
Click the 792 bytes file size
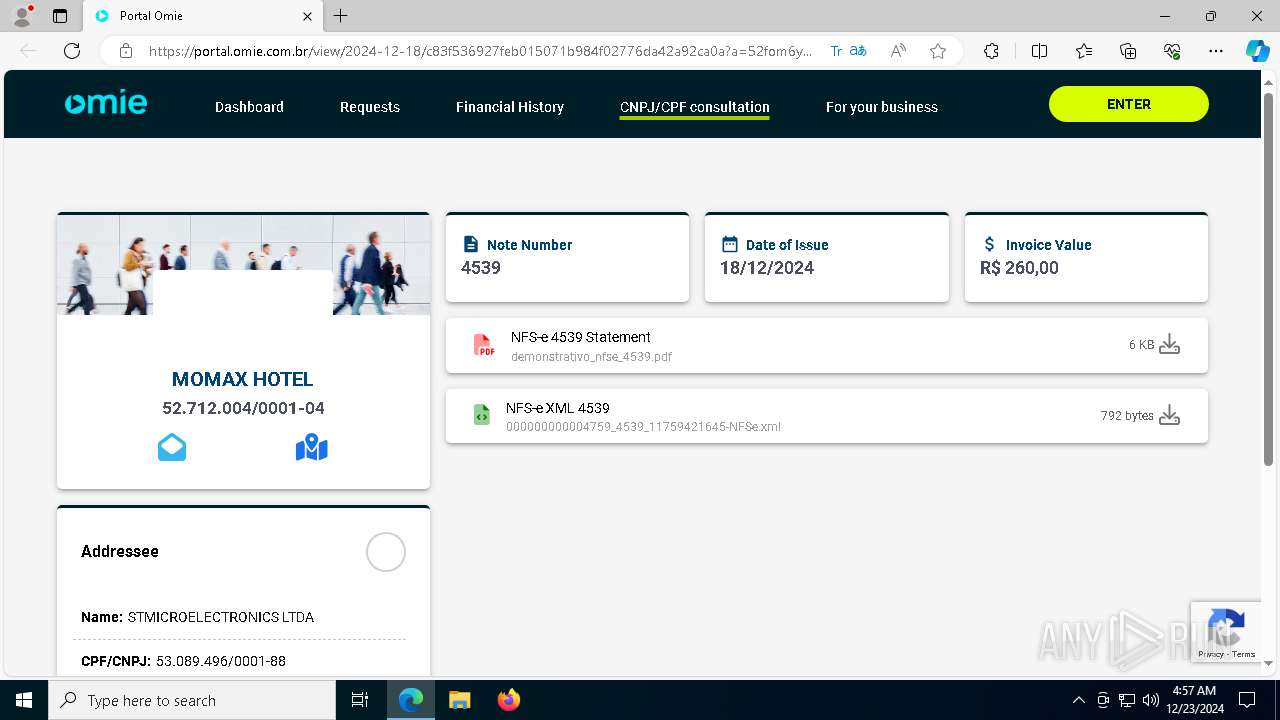(1127, 416)
